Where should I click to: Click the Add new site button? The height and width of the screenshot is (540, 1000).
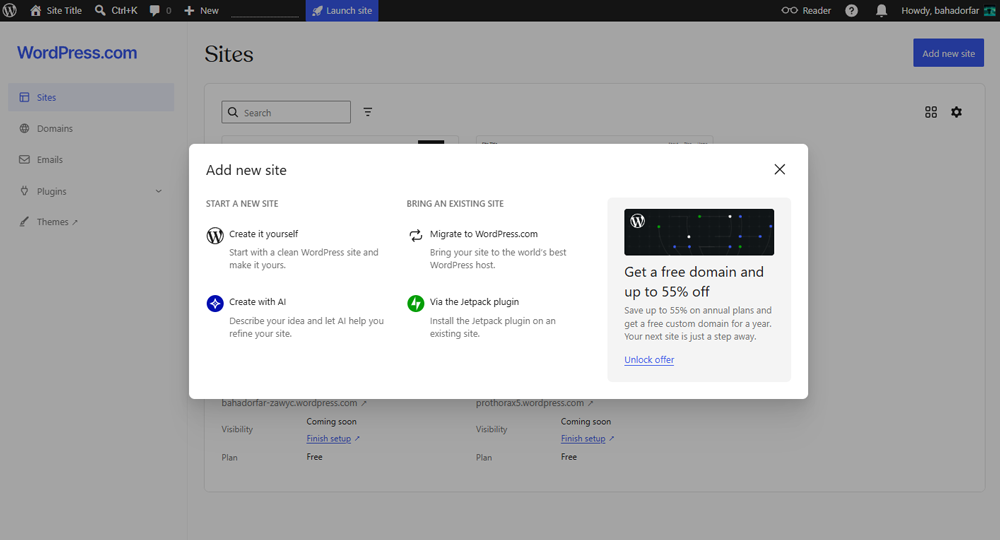click(948, 53)
